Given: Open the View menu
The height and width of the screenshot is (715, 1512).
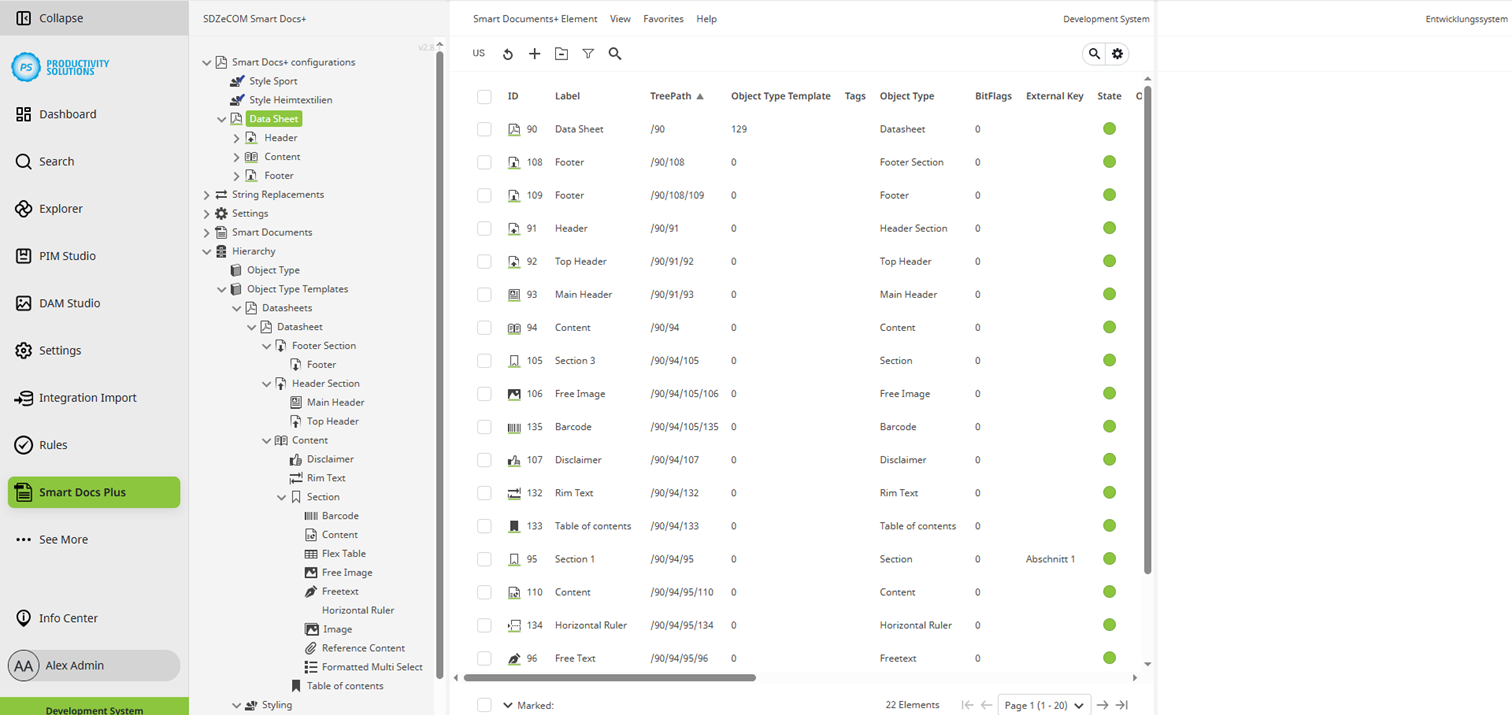Looking at the screenshot, I should point(620,18).
